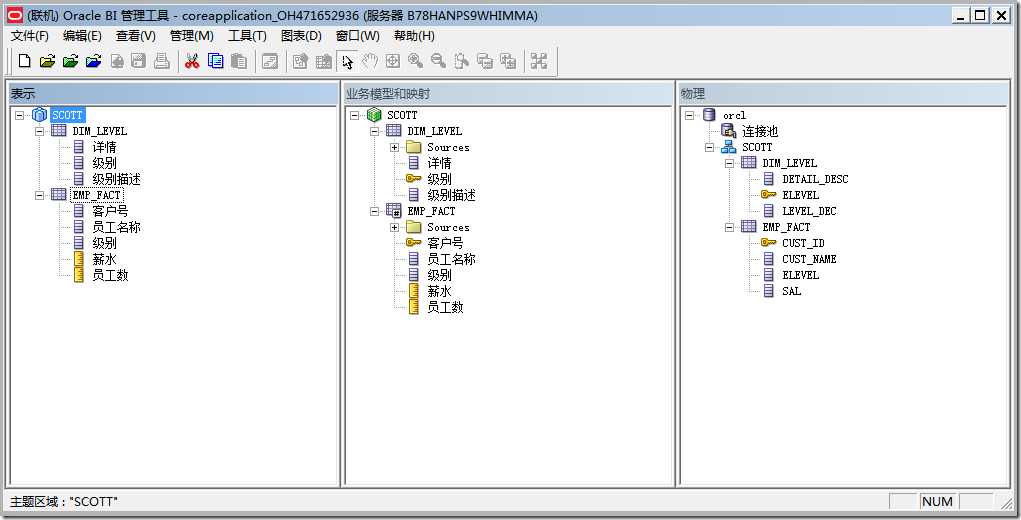Select 详情 column in 表示 pane
Screen dimensions: 1021x520
click(104, 147)
